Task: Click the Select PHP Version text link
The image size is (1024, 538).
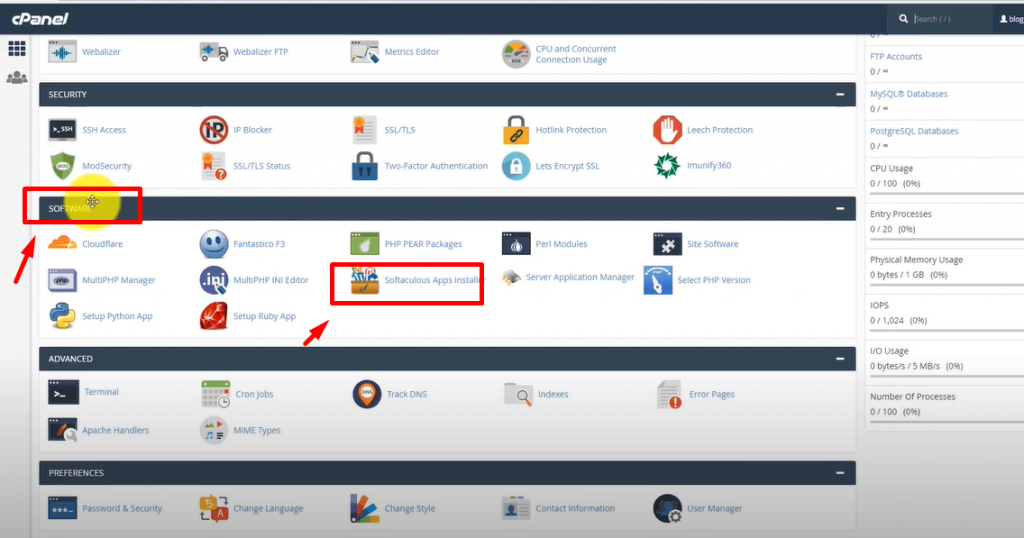Action: point(714,280)
